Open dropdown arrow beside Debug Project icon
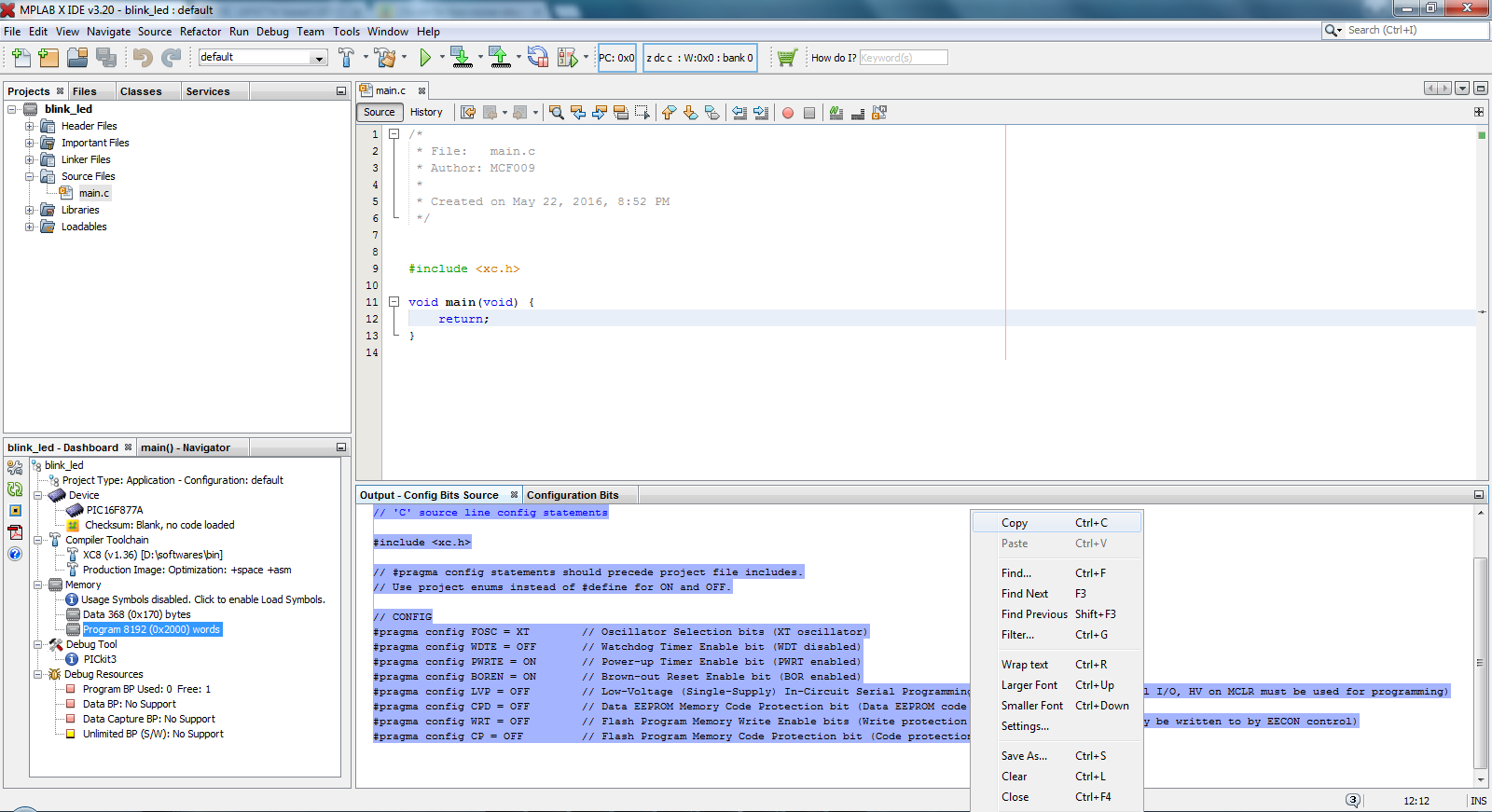The image size is (1492, 812). pyautogui.click(x=586, y=57)
